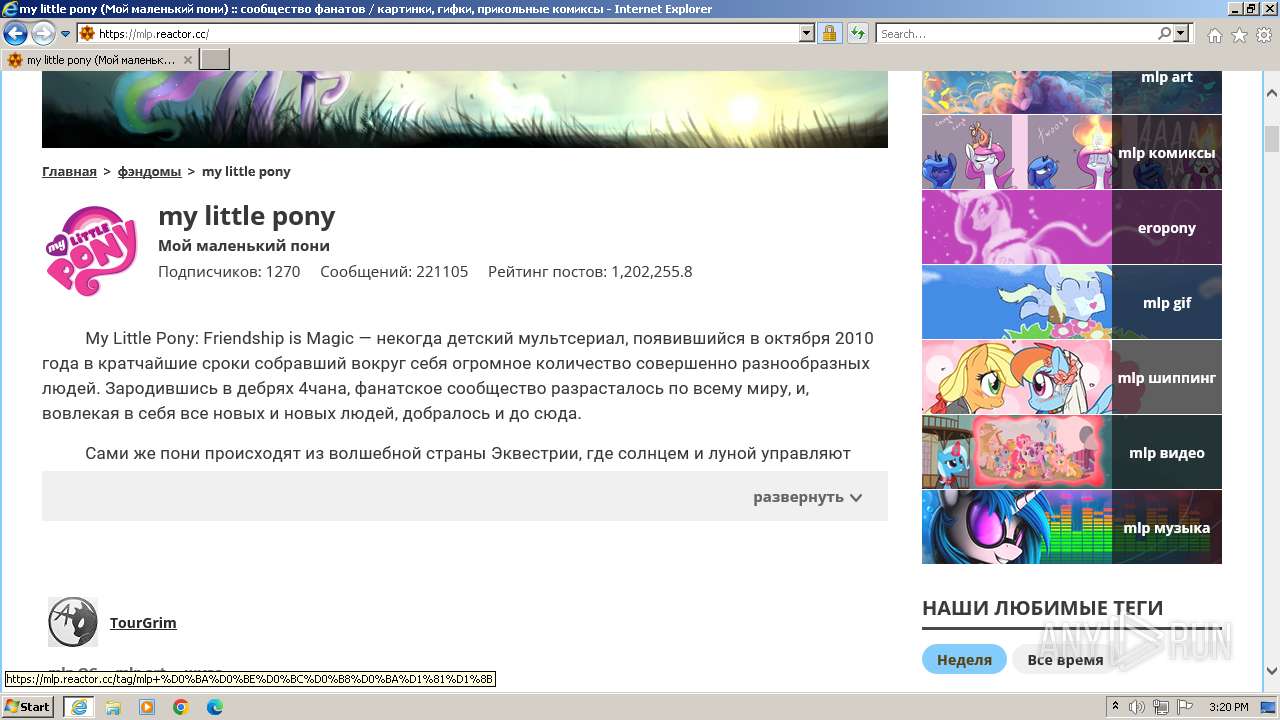Click the My Little Pony logo image
This screenshot has height=720, width=1280.
tap(91, 250)
